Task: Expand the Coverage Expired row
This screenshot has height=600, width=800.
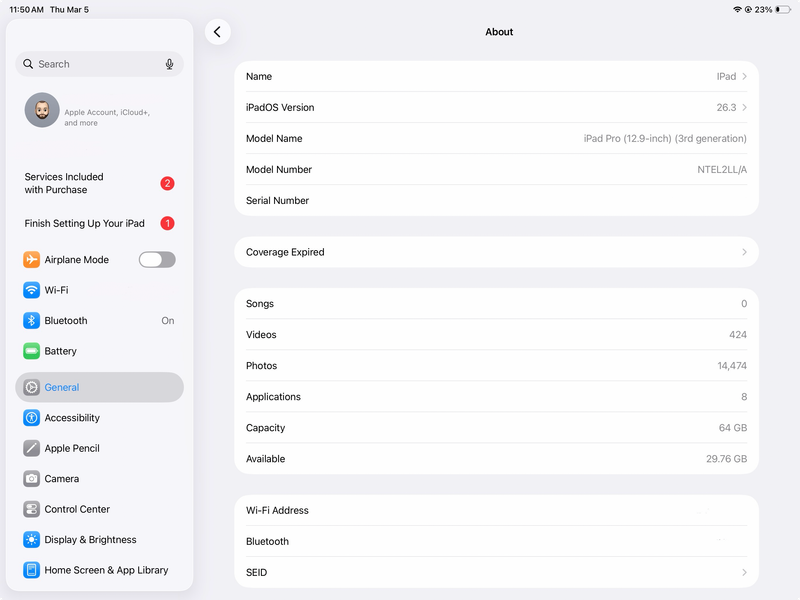Action: coord(496,252)
